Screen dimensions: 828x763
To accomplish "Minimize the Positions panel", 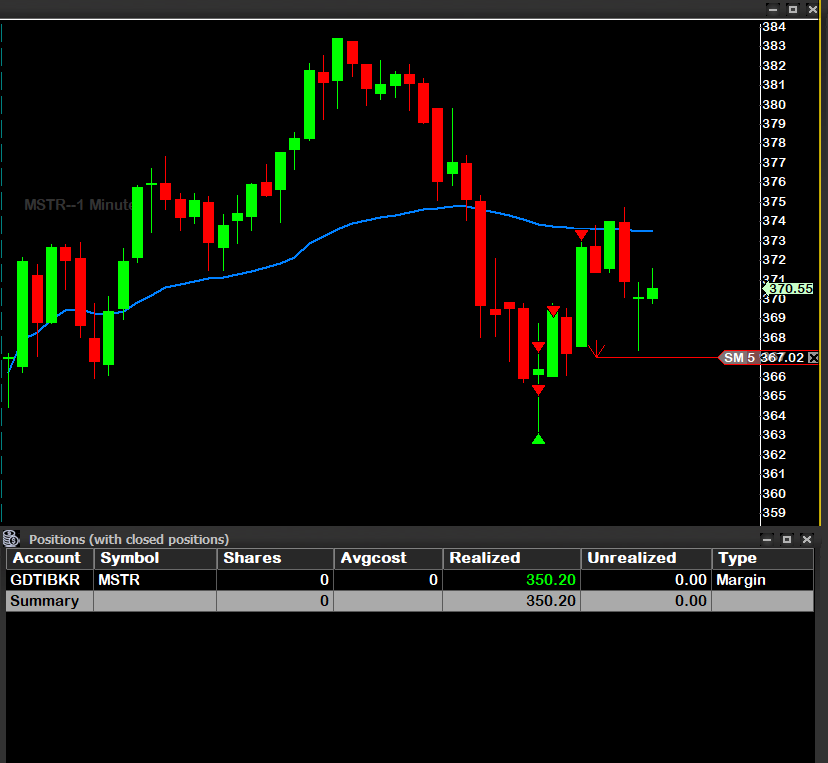I will click(767, 540).
